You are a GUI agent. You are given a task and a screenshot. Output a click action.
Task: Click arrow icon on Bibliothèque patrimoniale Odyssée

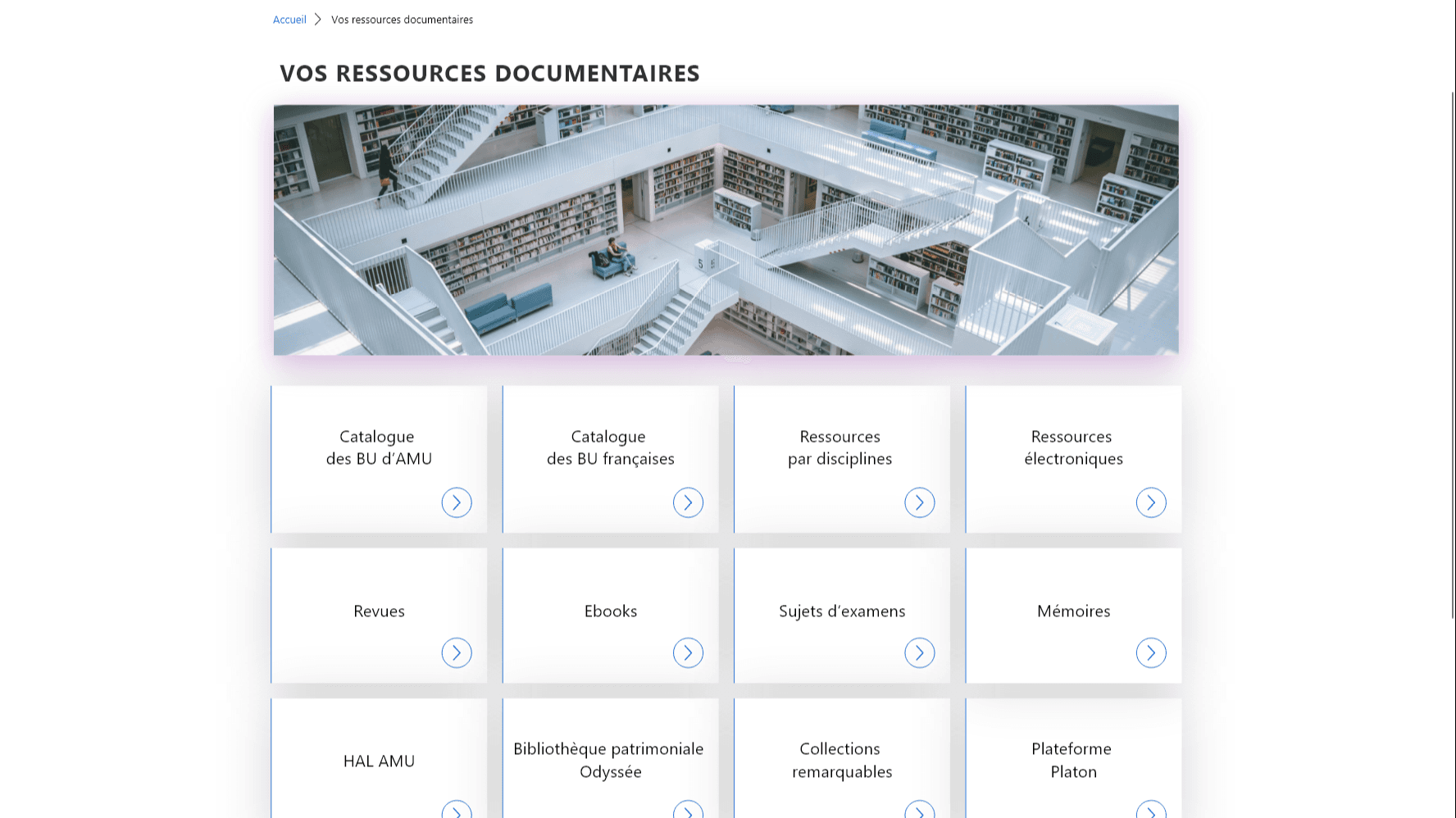pyautogui.click(x=688, y=810)
